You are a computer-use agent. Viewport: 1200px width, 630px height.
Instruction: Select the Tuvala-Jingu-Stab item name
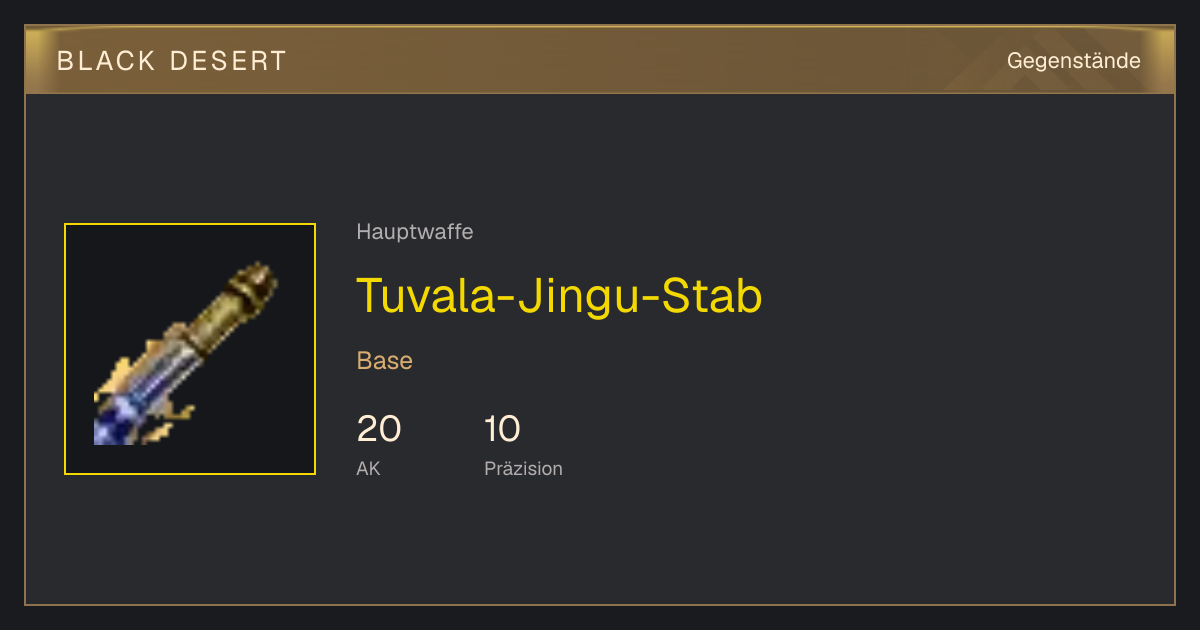tap(559, 296)
